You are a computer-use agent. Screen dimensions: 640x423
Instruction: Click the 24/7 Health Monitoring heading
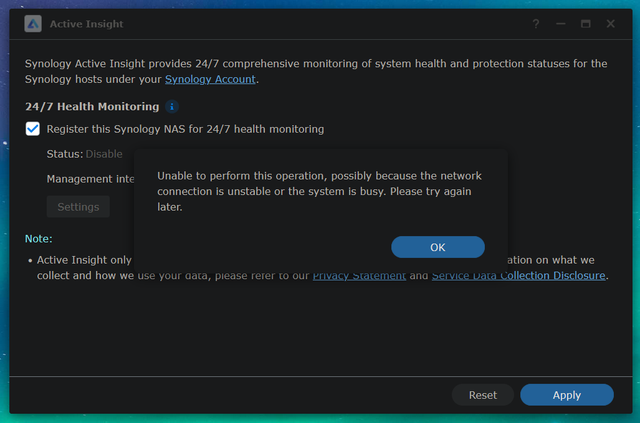(92, 107)
